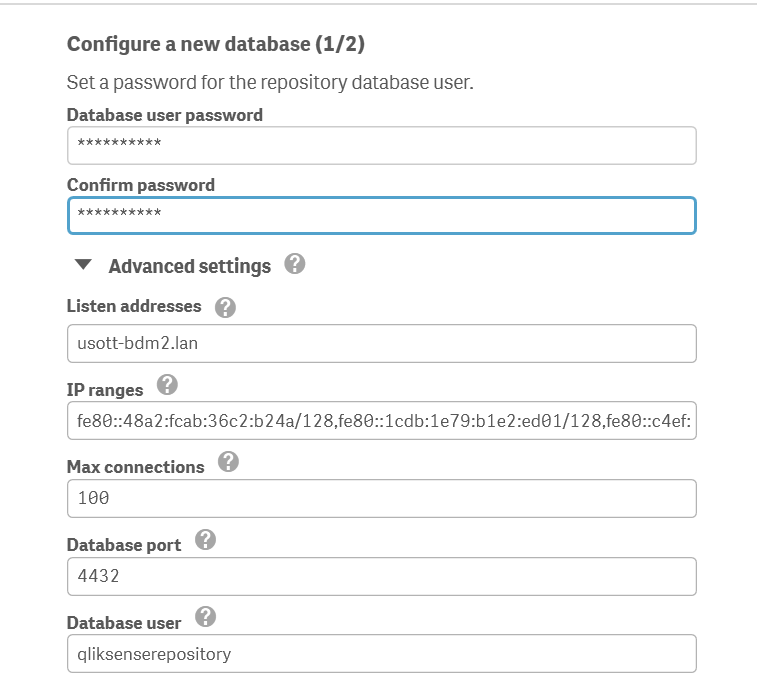757x685 pixels.
Task: Click the "Database user password" label text
Action: click(164, 115)
